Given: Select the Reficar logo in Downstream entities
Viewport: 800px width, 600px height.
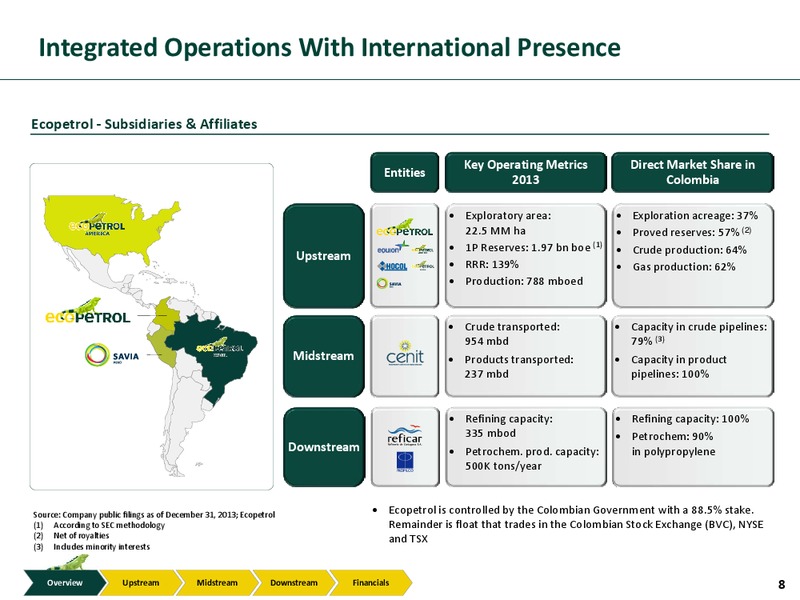Looking at the screenshot, I should pos(405,435).
